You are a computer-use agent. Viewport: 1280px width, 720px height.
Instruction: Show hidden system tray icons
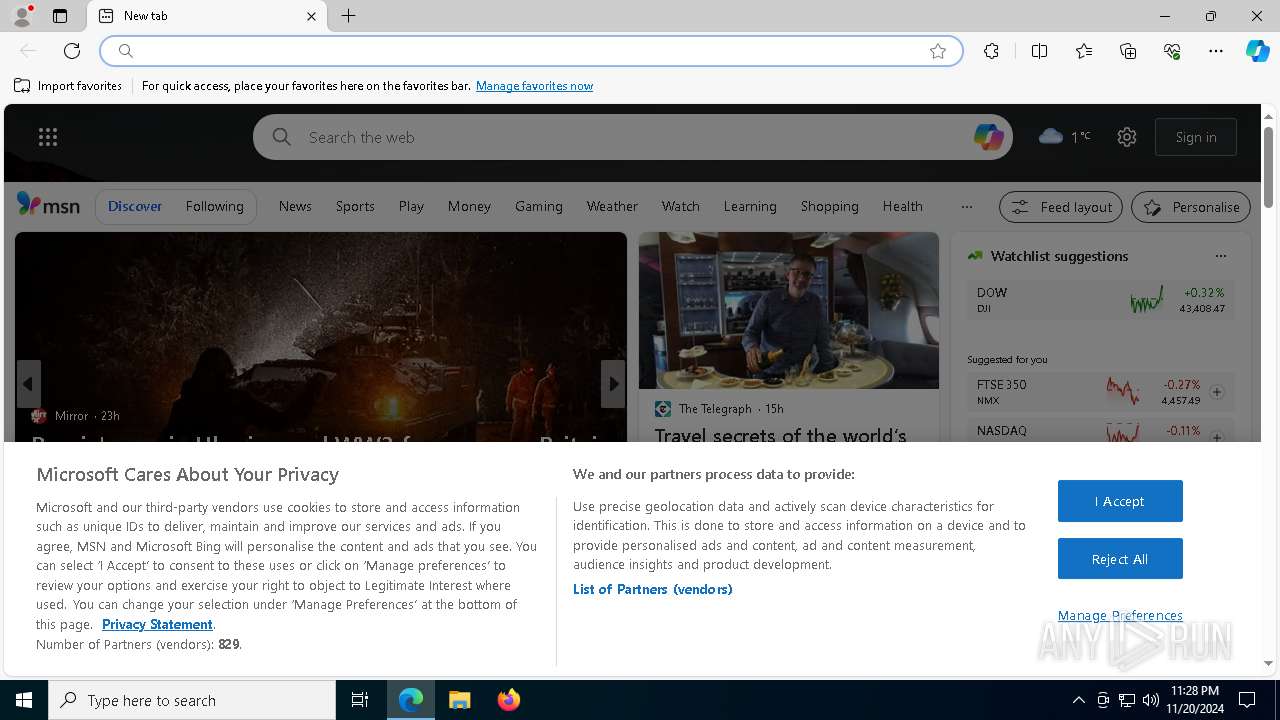pos(1078,700)
